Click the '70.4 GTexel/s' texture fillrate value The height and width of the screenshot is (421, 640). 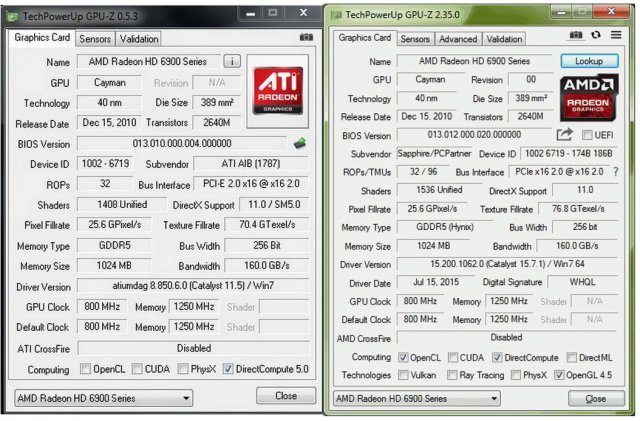[267, 224]
